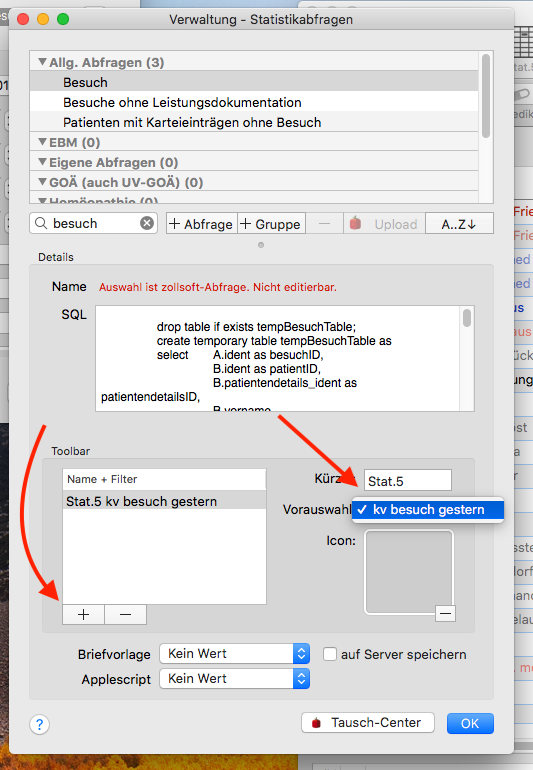This screenshot has height=770, width=533.
Task: Open the Tausch-Center
Action: point(368,723)
